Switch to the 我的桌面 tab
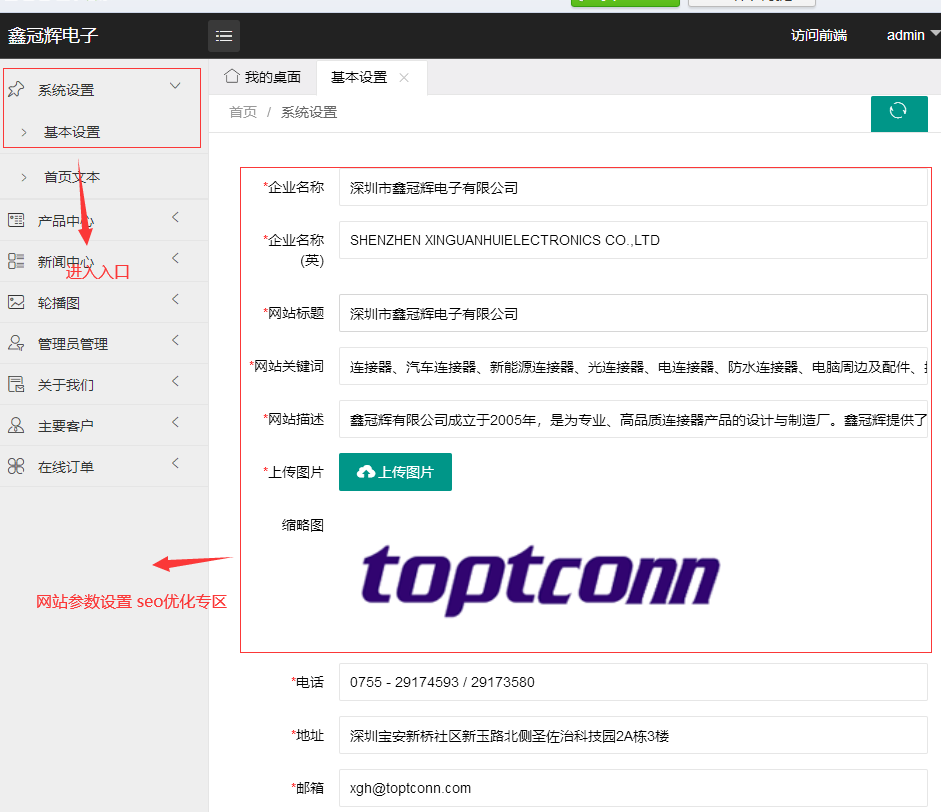 click(263, 78)
